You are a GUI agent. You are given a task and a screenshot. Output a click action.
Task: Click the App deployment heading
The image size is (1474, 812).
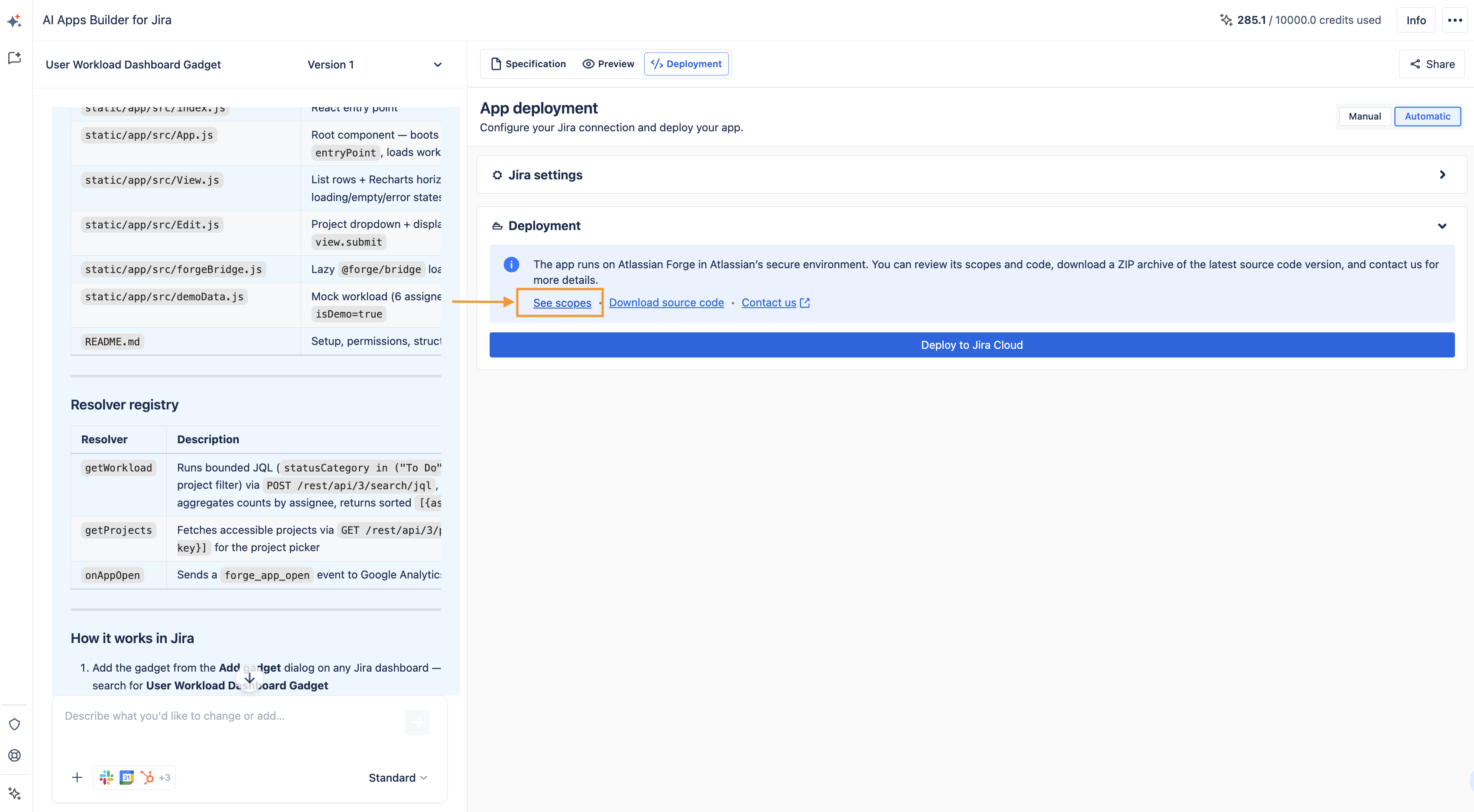pyautogui.click(x=539, y=108)
